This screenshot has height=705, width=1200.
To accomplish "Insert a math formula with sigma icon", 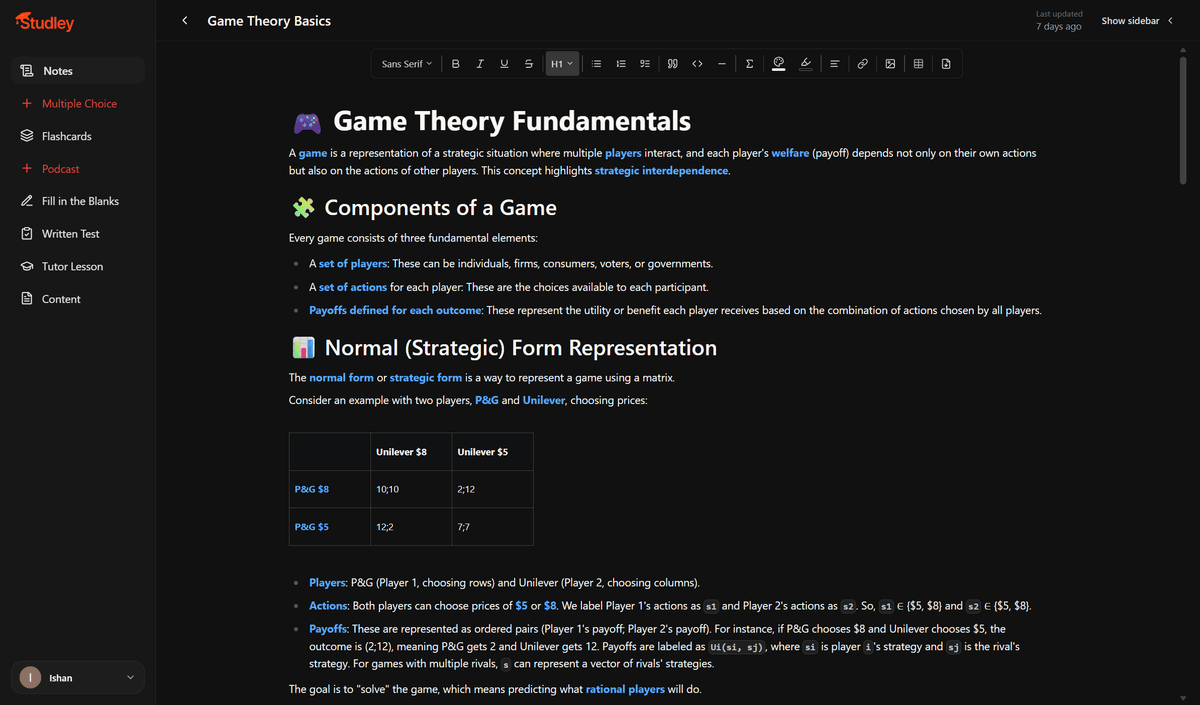I will 750,64.
